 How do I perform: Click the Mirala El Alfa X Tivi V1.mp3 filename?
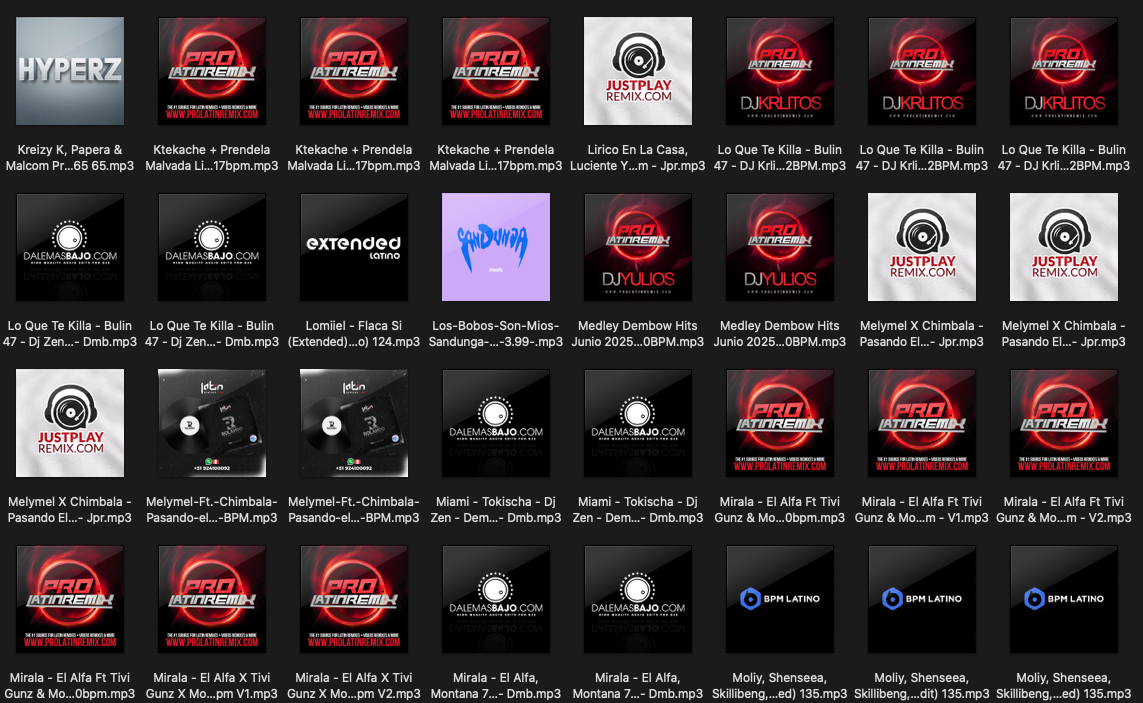click(x=212, y=686)
